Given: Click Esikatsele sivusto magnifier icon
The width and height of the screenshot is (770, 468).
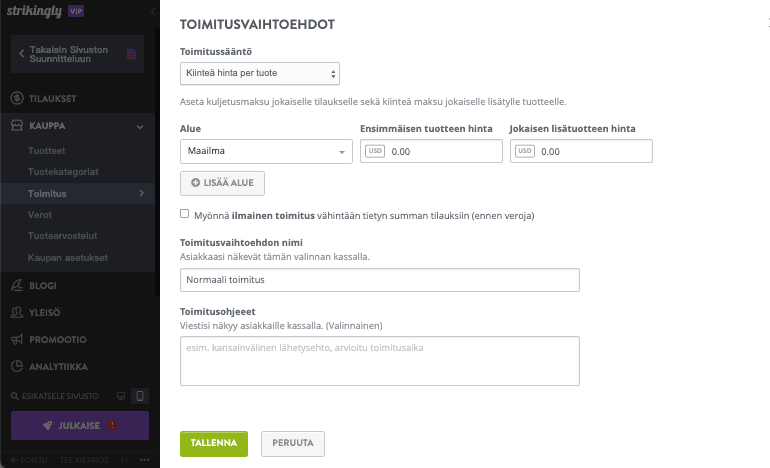Looking at the screenshot, I should (x=15, y=396).
